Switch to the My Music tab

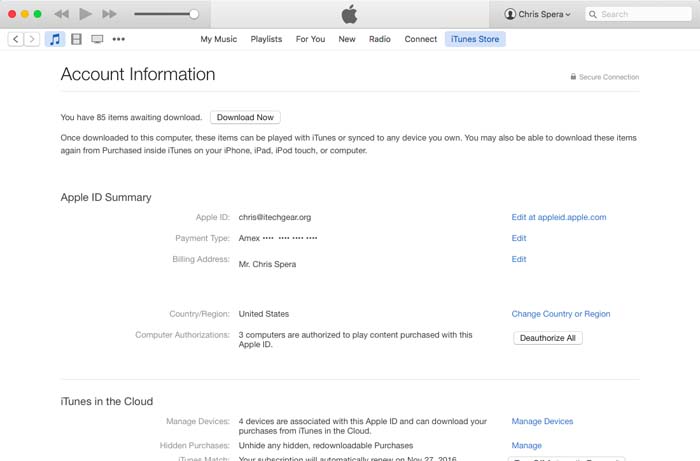coord(219,39)
